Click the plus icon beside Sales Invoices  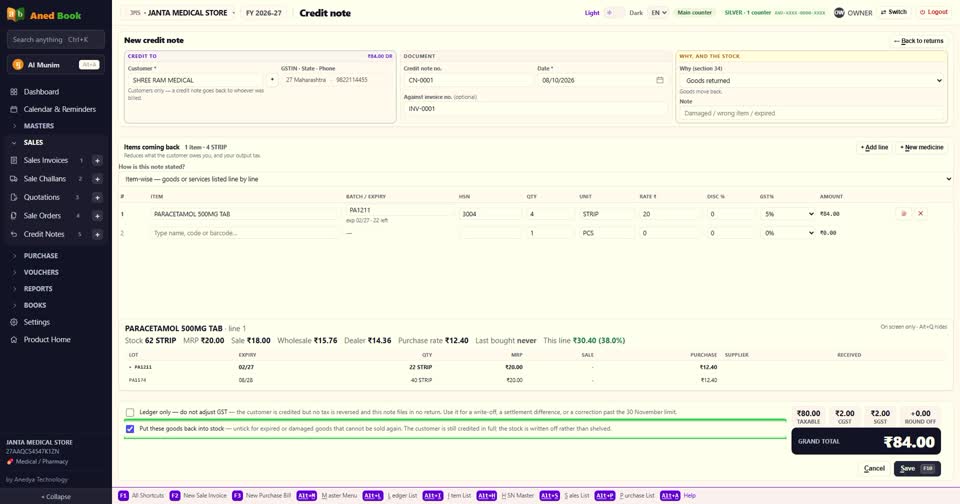97,160
